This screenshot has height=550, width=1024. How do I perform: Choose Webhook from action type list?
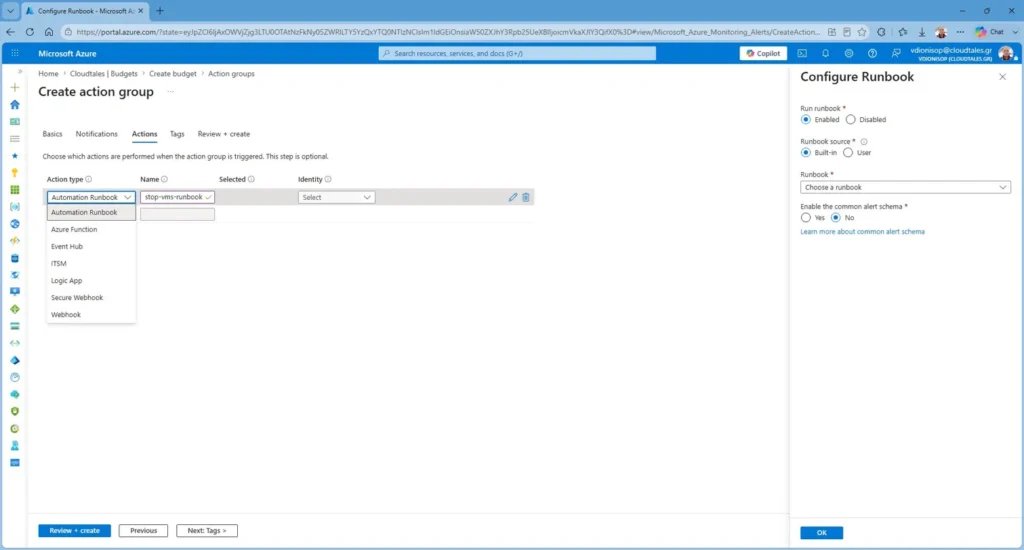coord(91,314)
